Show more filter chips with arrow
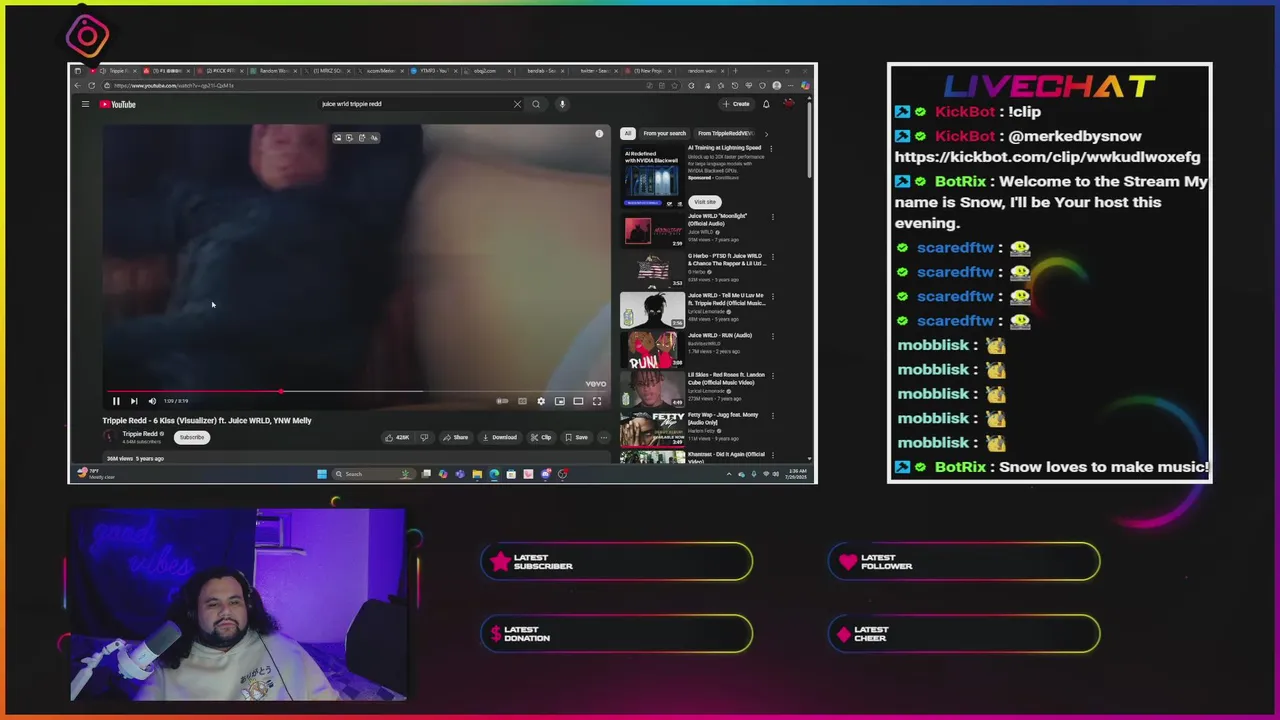The width and height of the screenshot is (1280, 720). click(x=766, y=133)
